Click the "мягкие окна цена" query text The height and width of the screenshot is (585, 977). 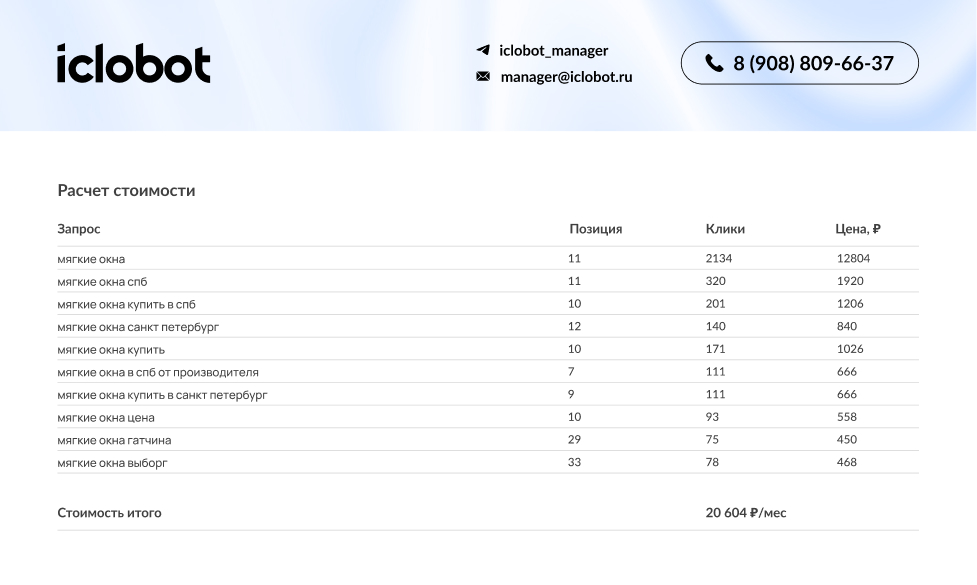106,418
